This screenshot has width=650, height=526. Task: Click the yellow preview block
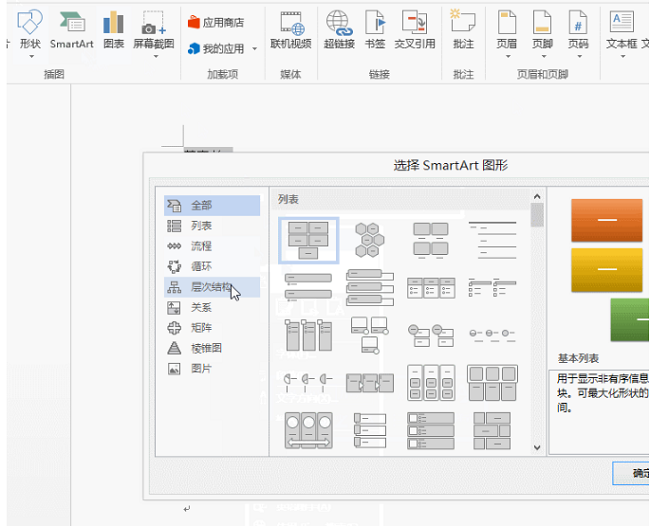tap(607, 269)
